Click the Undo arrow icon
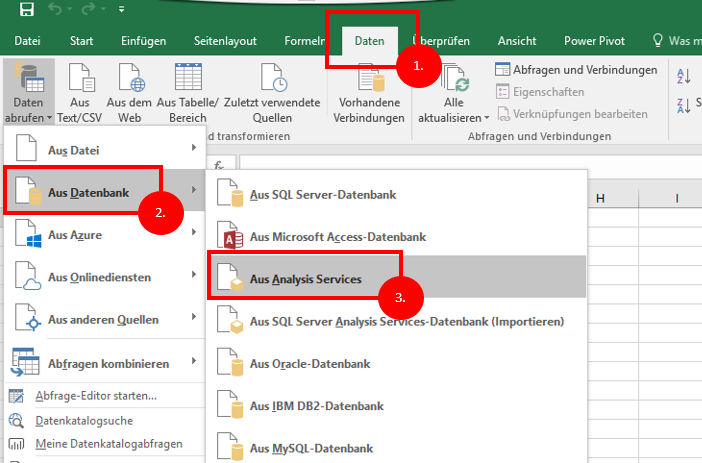Image resolution: width=702 pixels, height=463 pixels. pyautogui.click(x=55, y=9)
